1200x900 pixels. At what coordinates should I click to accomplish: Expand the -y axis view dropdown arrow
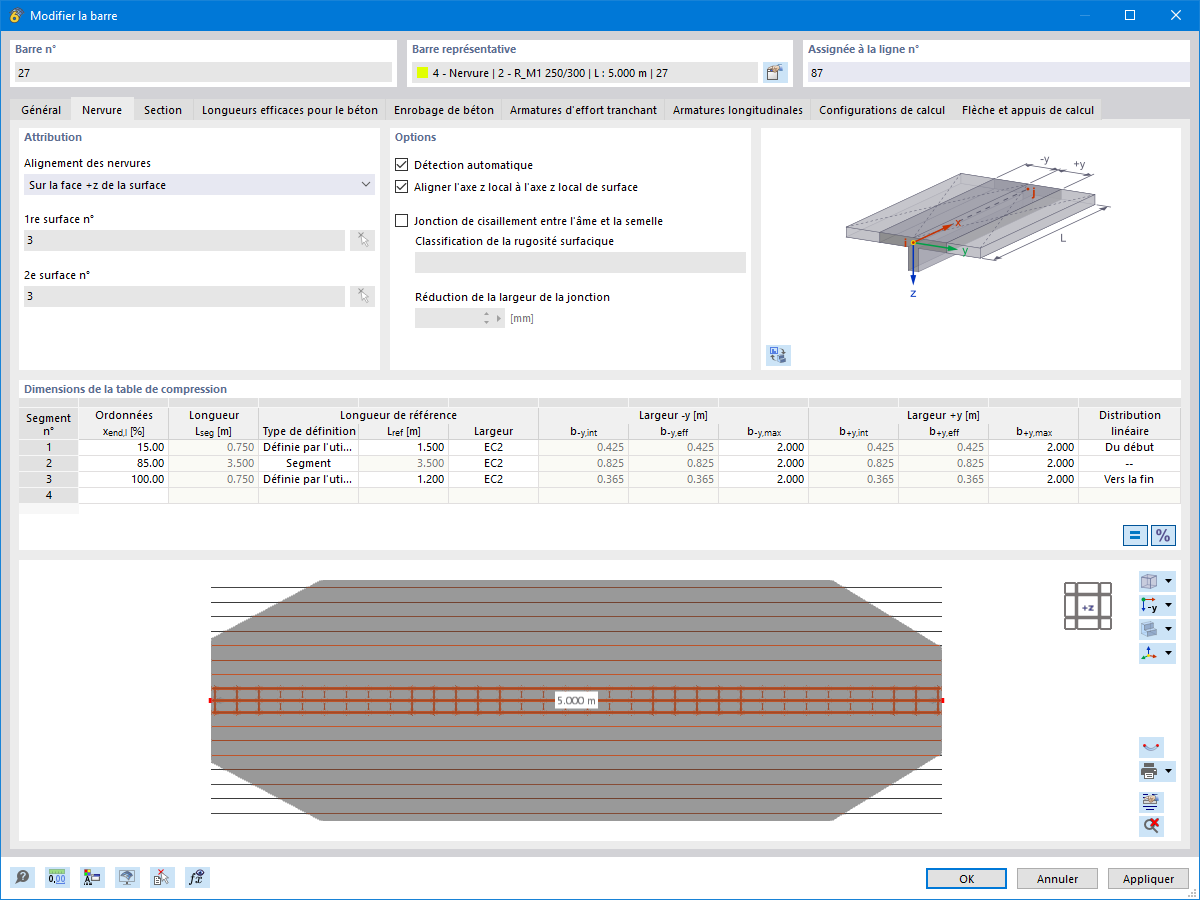coord(1169,605)
